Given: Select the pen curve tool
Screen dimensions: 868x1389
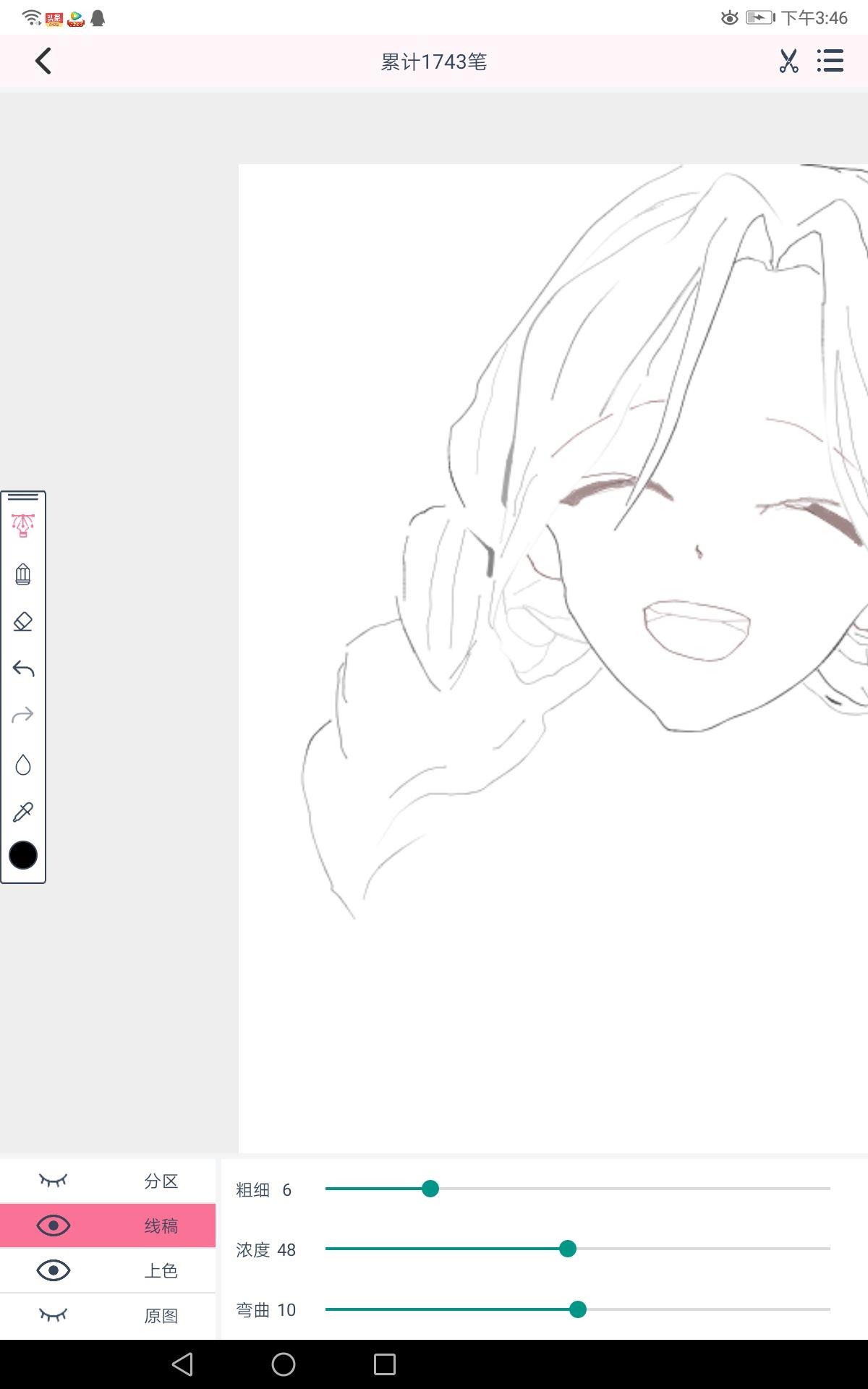Looking at the screenshot, I should click(x=23, y=526).
